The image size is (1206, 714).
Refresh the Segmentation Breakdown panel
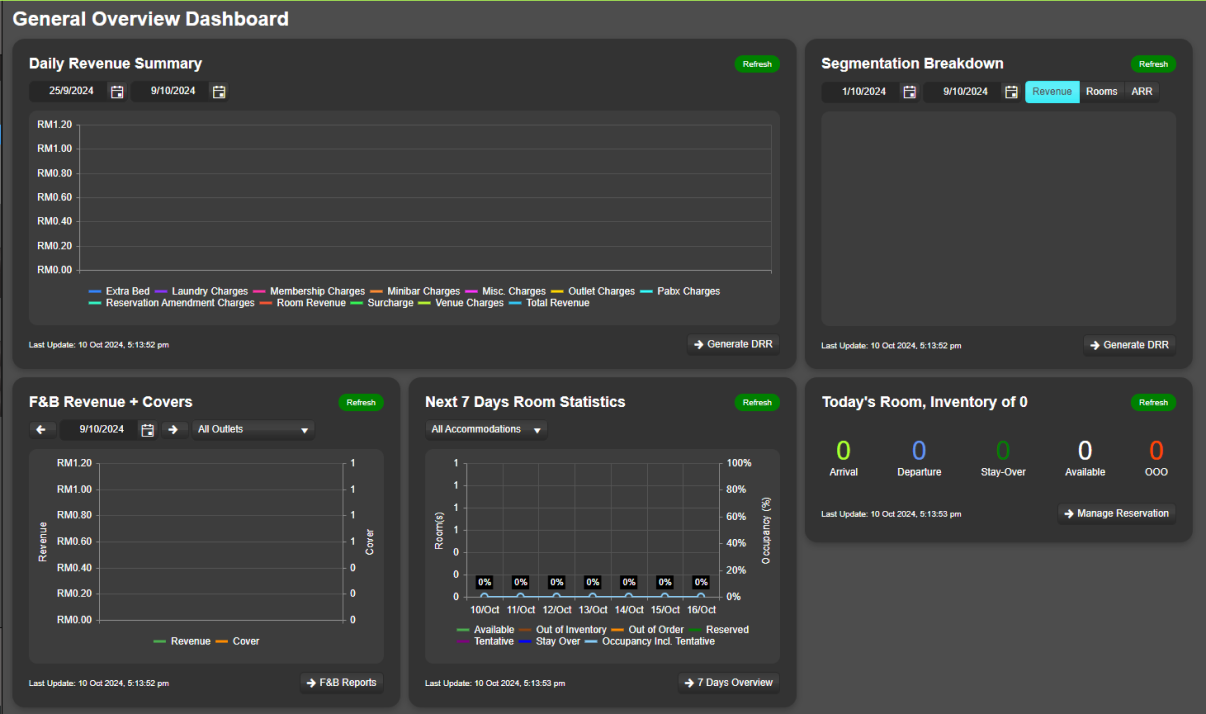1153,64
